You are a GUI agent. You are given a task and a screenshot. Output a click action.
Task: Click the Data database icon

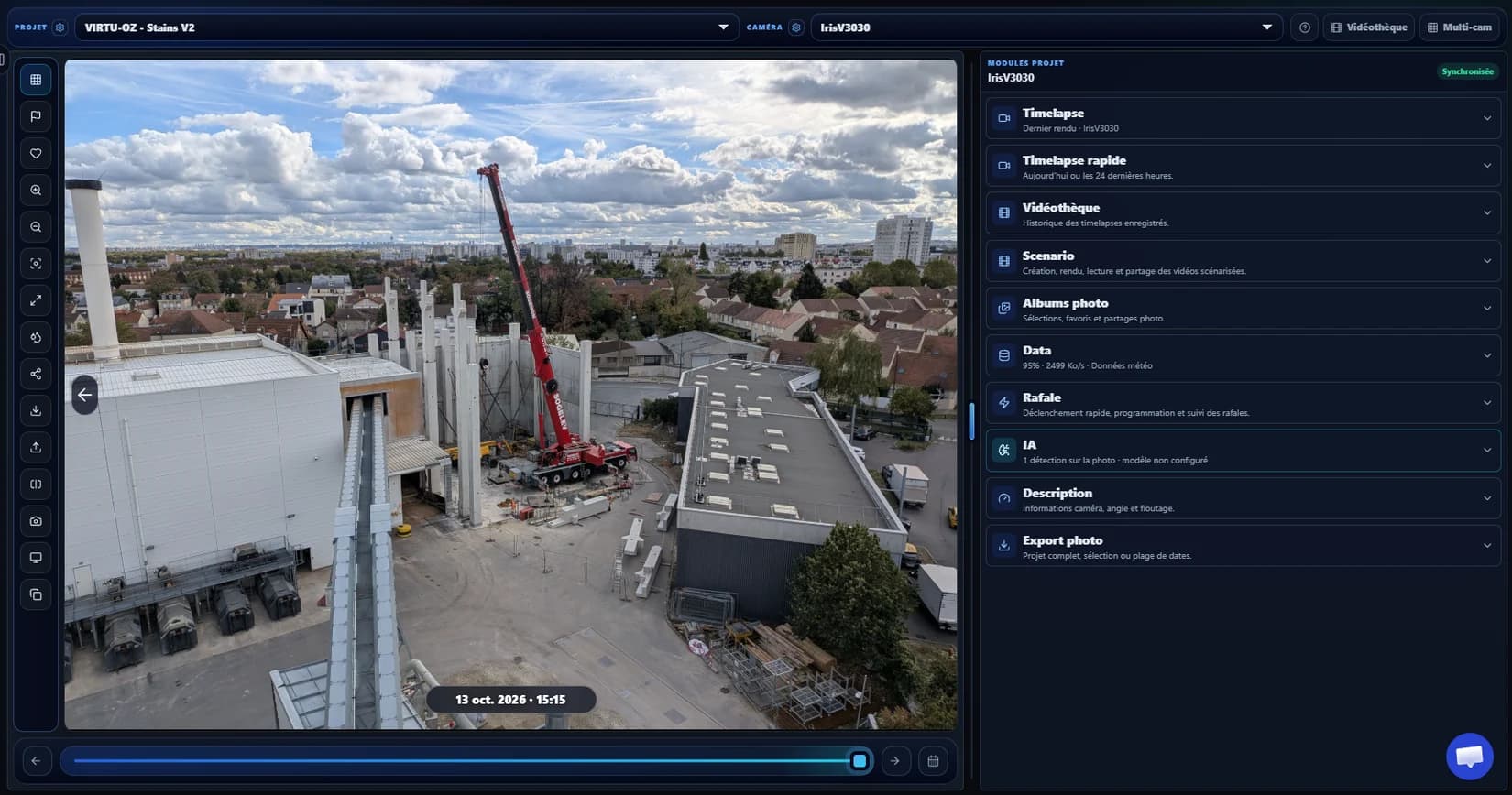point(1004,355)
